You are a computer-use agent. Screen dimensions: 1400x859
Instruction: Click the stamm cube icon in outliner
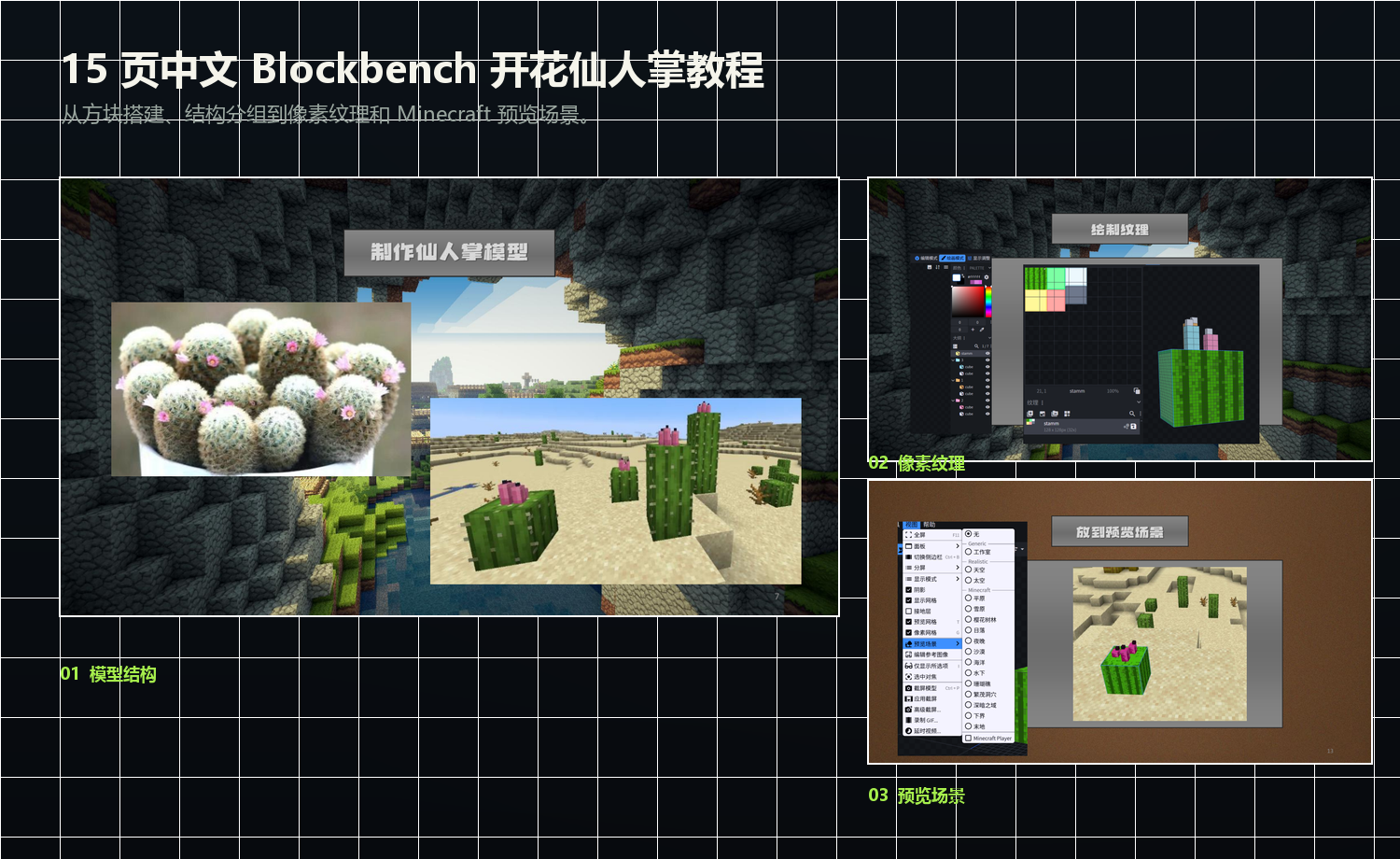point(958,353)
